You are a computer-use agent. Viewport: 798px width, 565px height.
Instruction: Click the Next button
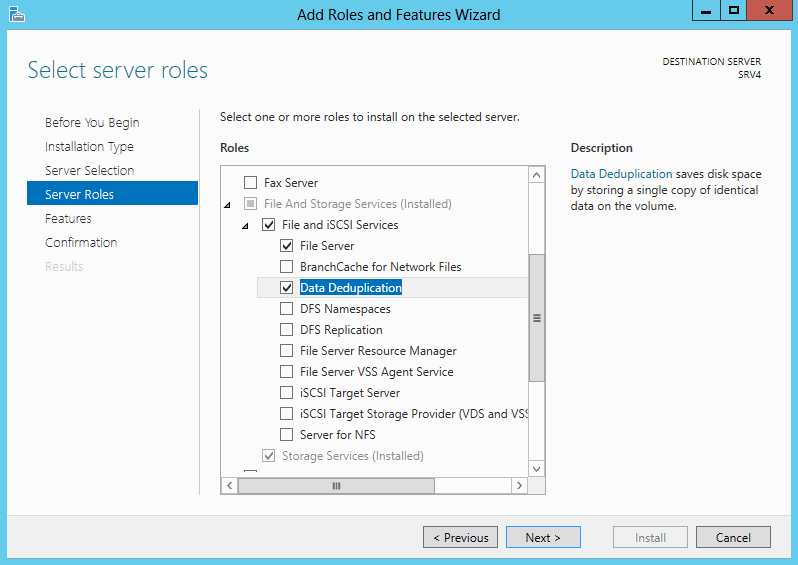[x=543, y=537]
